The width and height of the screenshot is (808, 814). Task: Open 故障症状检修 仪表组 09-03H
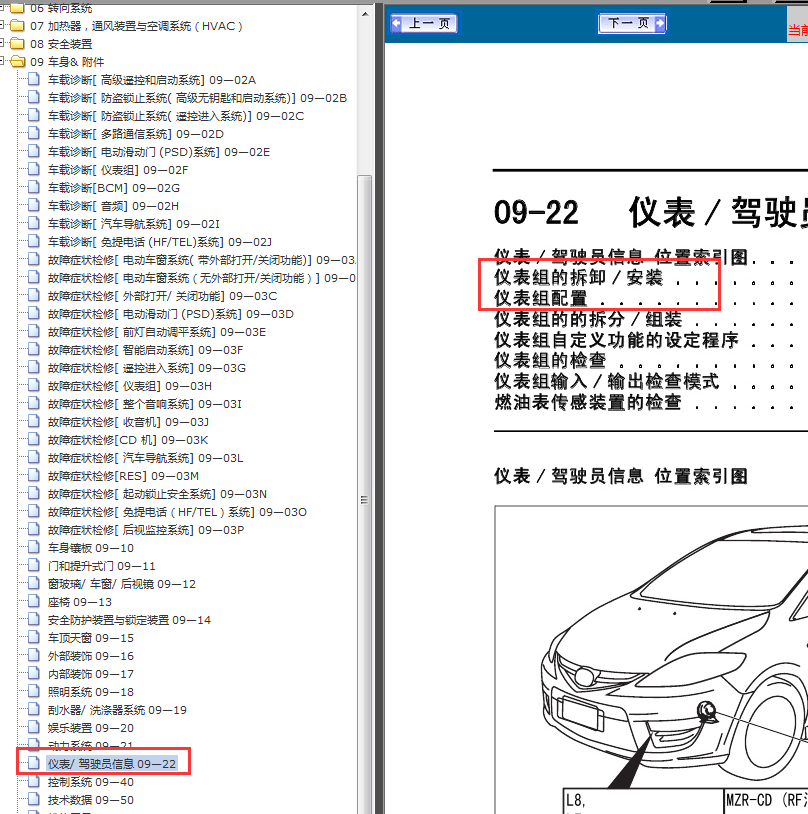point(130,386)
